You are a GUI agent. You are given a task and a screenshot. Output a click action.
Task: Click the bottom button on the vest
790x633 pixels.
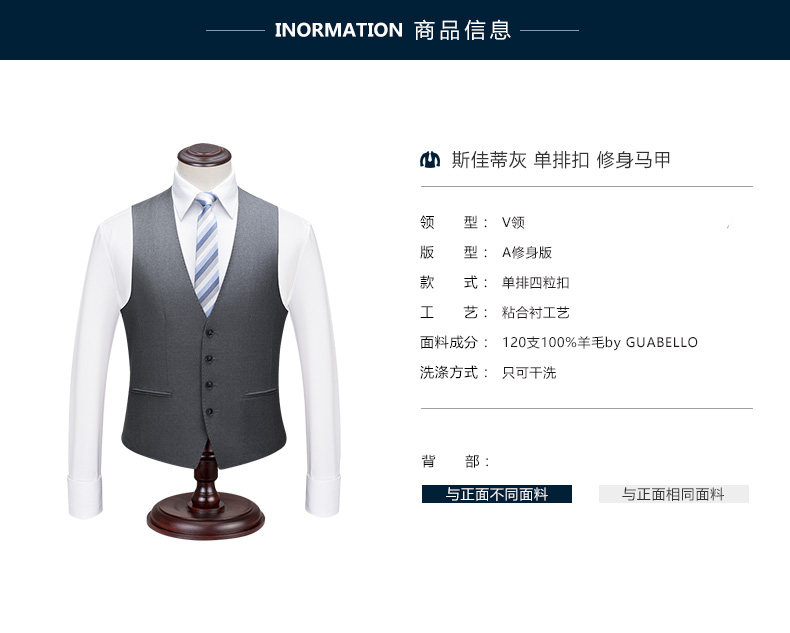pos(209,412)
